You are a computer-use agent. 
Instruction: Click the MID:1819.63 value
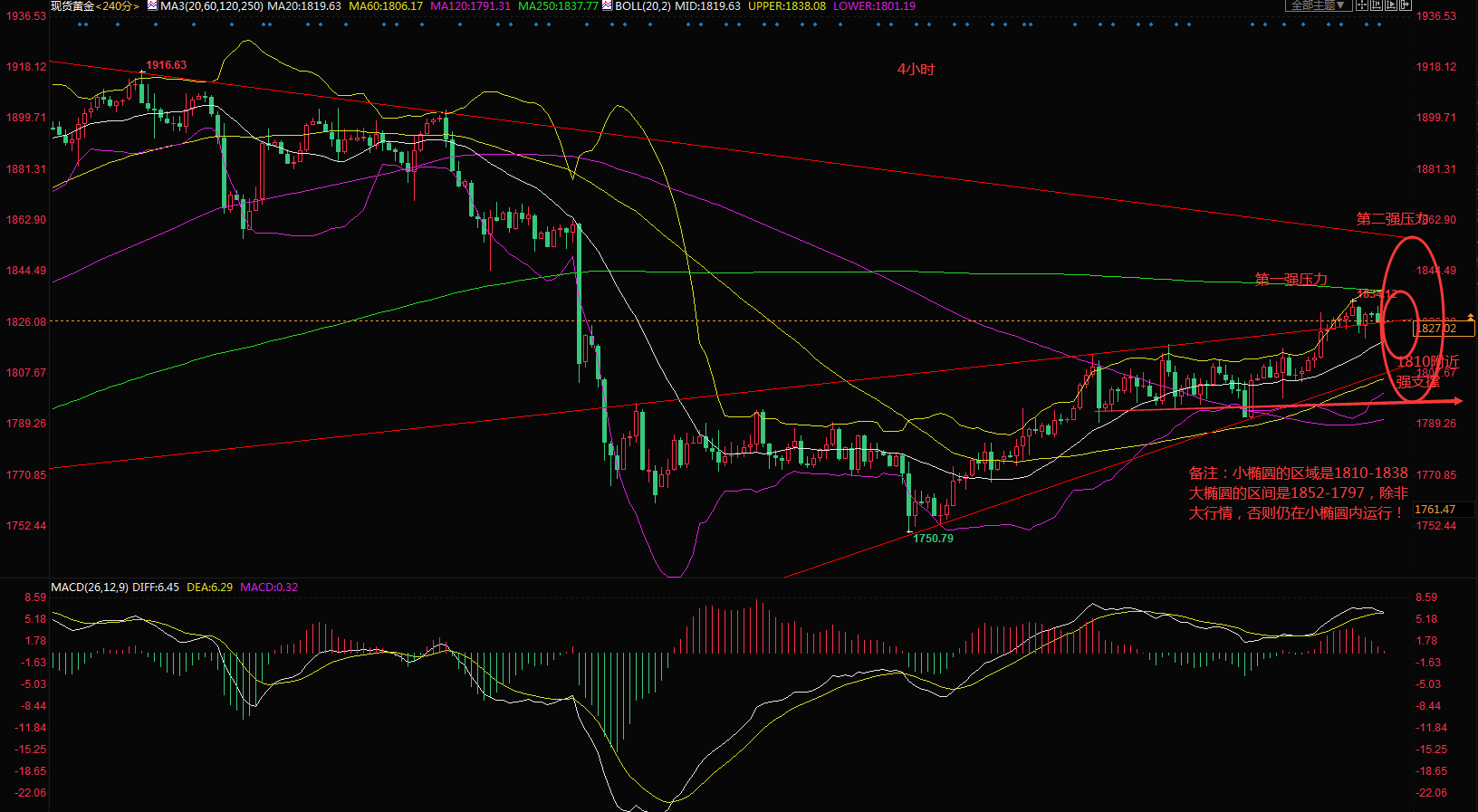(707, 6)
